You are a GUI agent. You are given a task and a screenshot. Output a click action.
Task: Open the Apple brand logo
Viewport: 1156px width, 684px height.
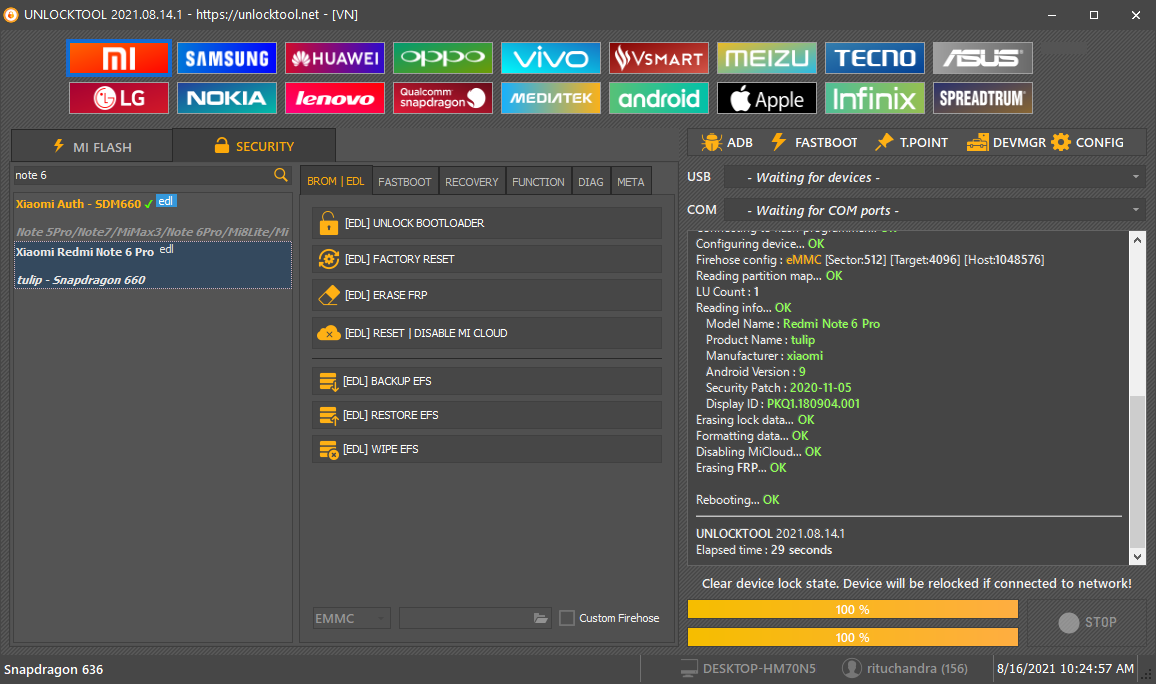tap(767, 98)
